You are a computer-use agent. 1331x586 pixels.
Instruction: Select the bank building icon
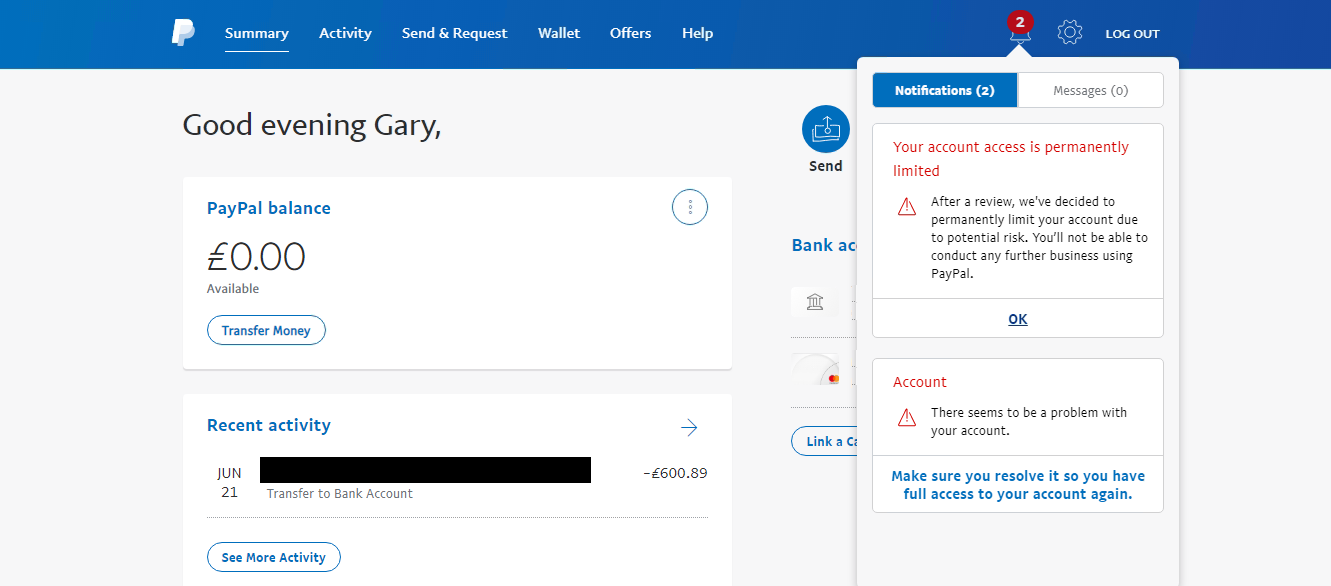coord(815,301)
